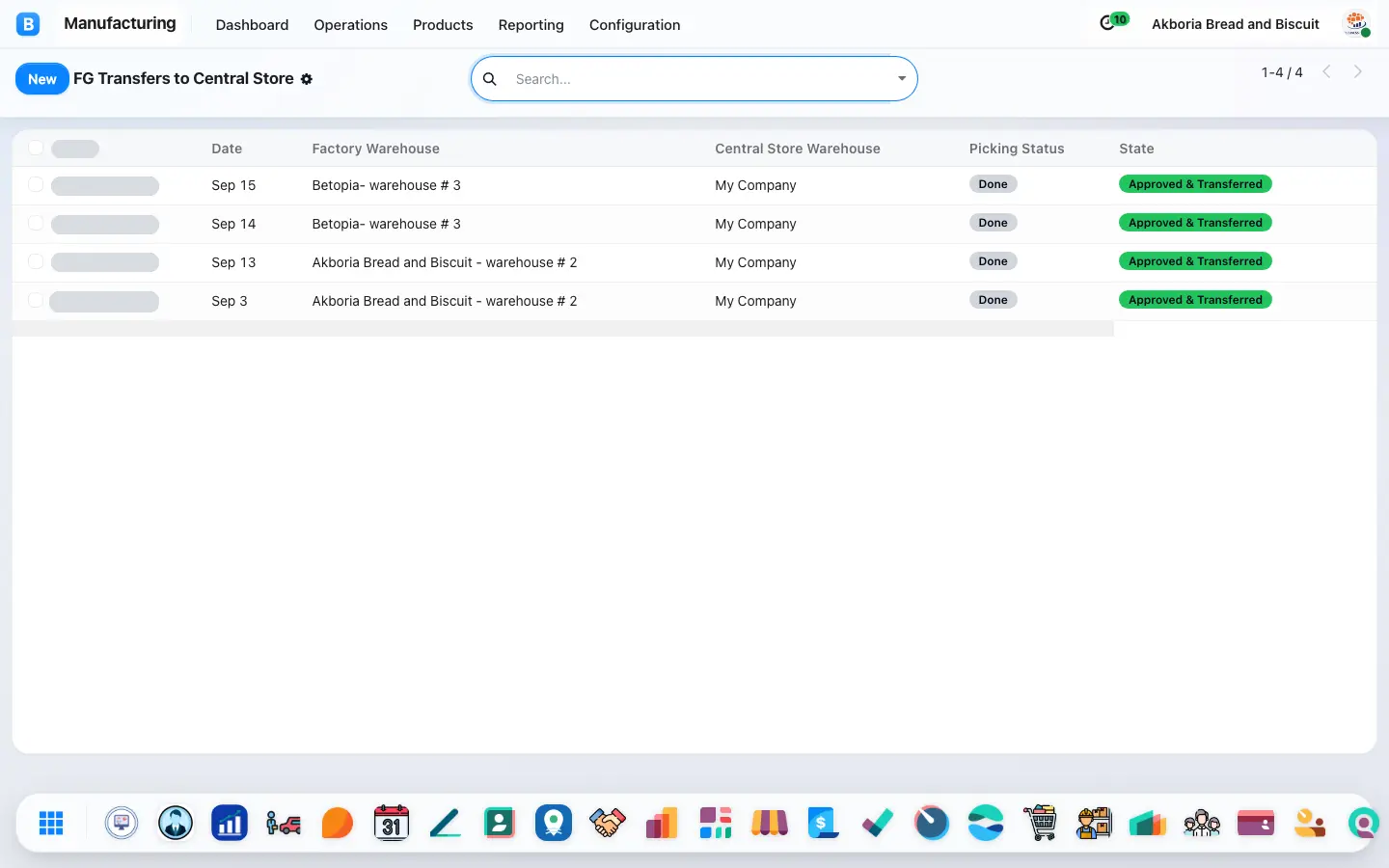Click the Done status on Sep 3 row
This screenshot has height=868, width=1389.
[x=993, y=300]
